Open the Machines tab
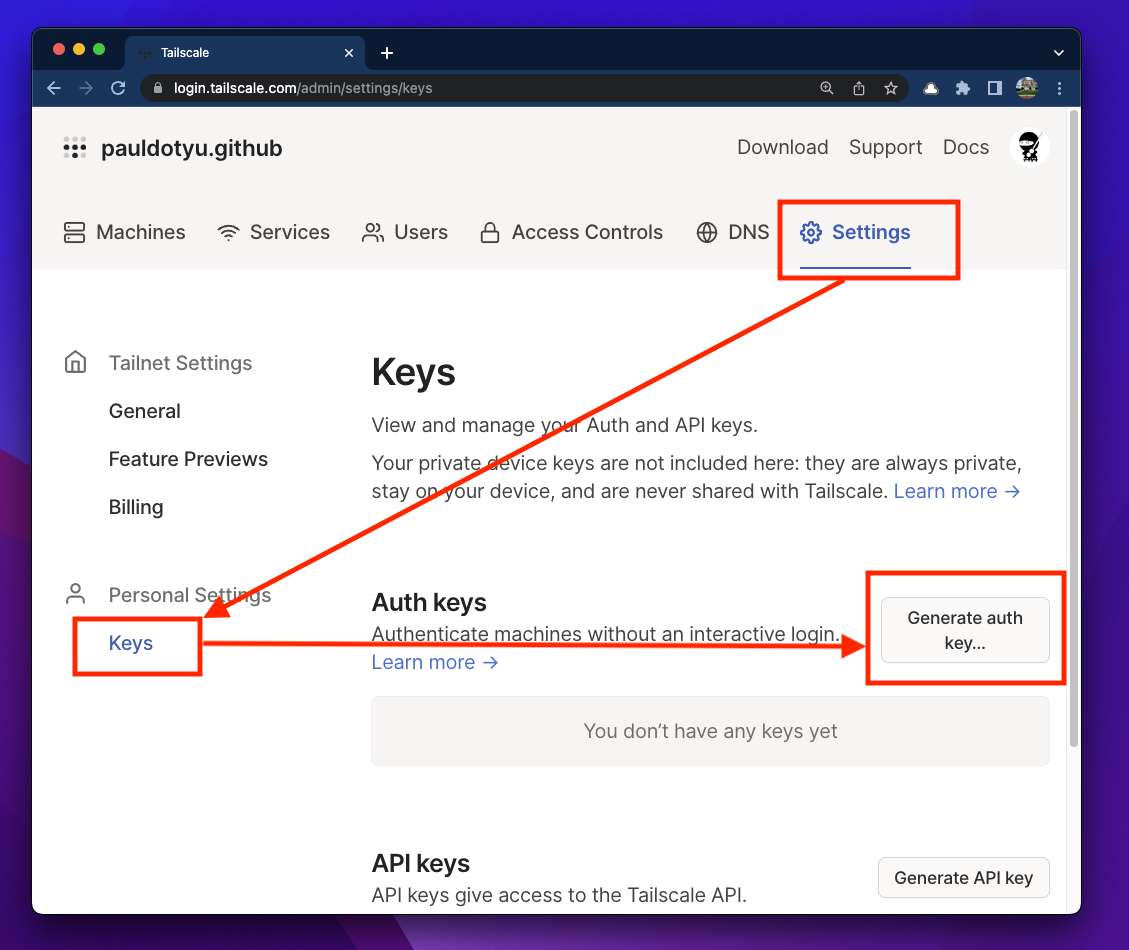The height and width of the screenshot is (950, 1129). (125, 232)
